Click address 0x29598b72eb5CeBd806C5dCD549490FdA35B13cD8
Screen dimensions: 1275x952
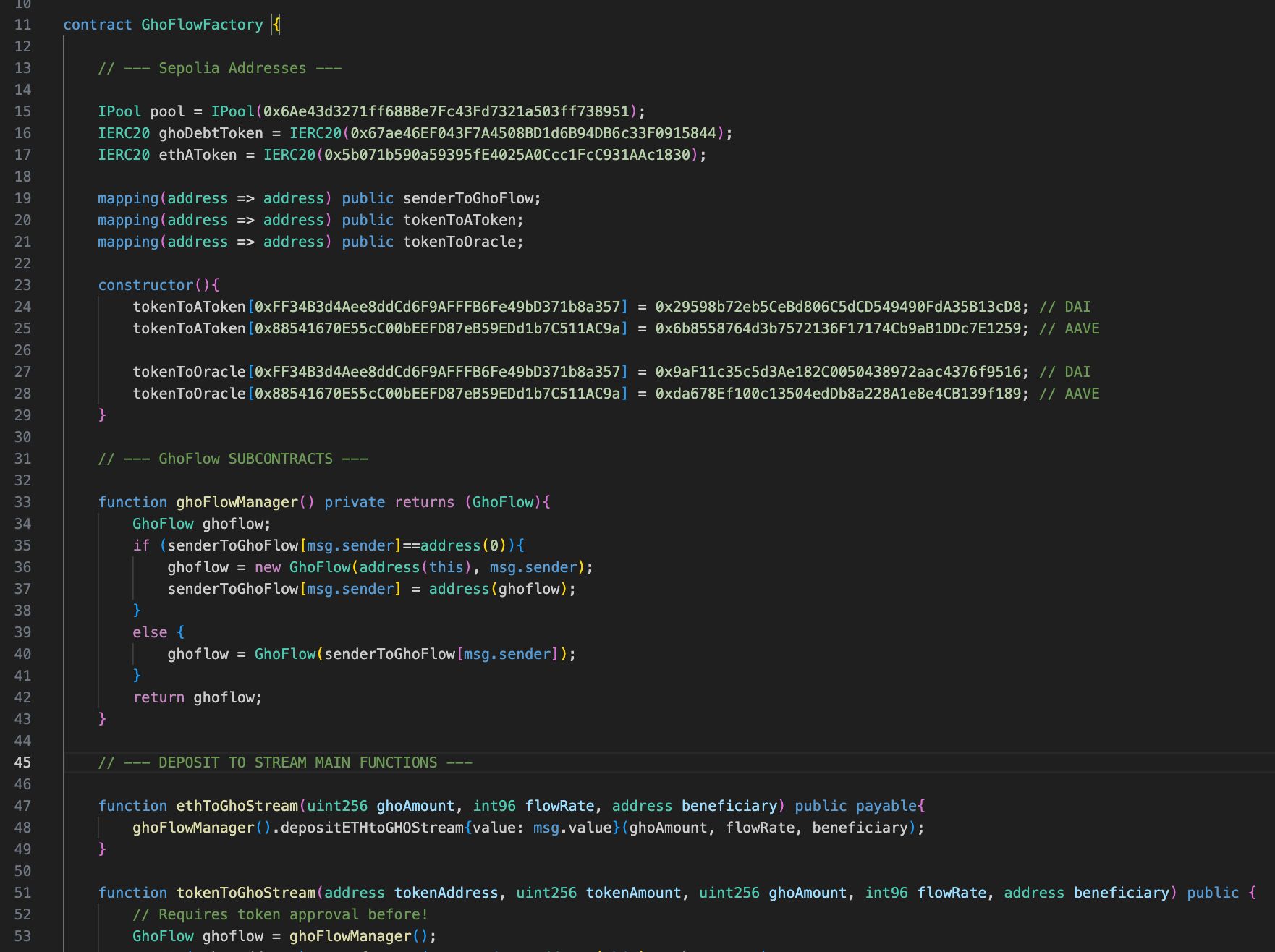pyautogui.click(x=838, y=307)
